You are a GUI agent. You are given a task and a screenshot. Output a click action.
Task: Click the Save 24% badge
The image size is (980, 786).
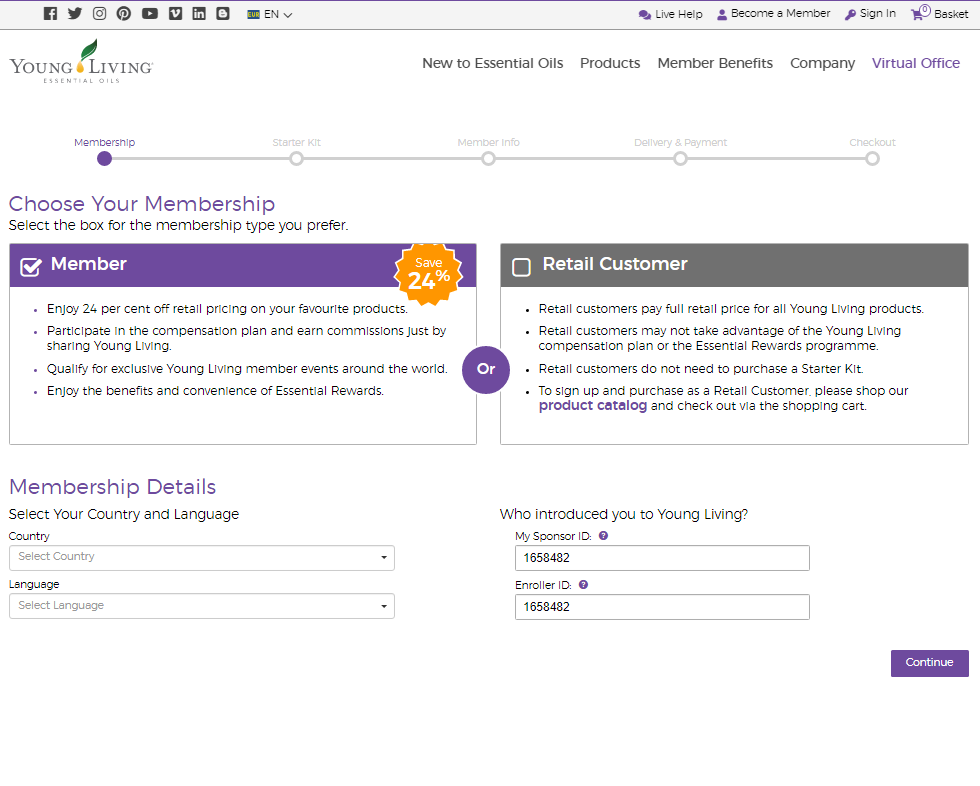click(429, 274)
